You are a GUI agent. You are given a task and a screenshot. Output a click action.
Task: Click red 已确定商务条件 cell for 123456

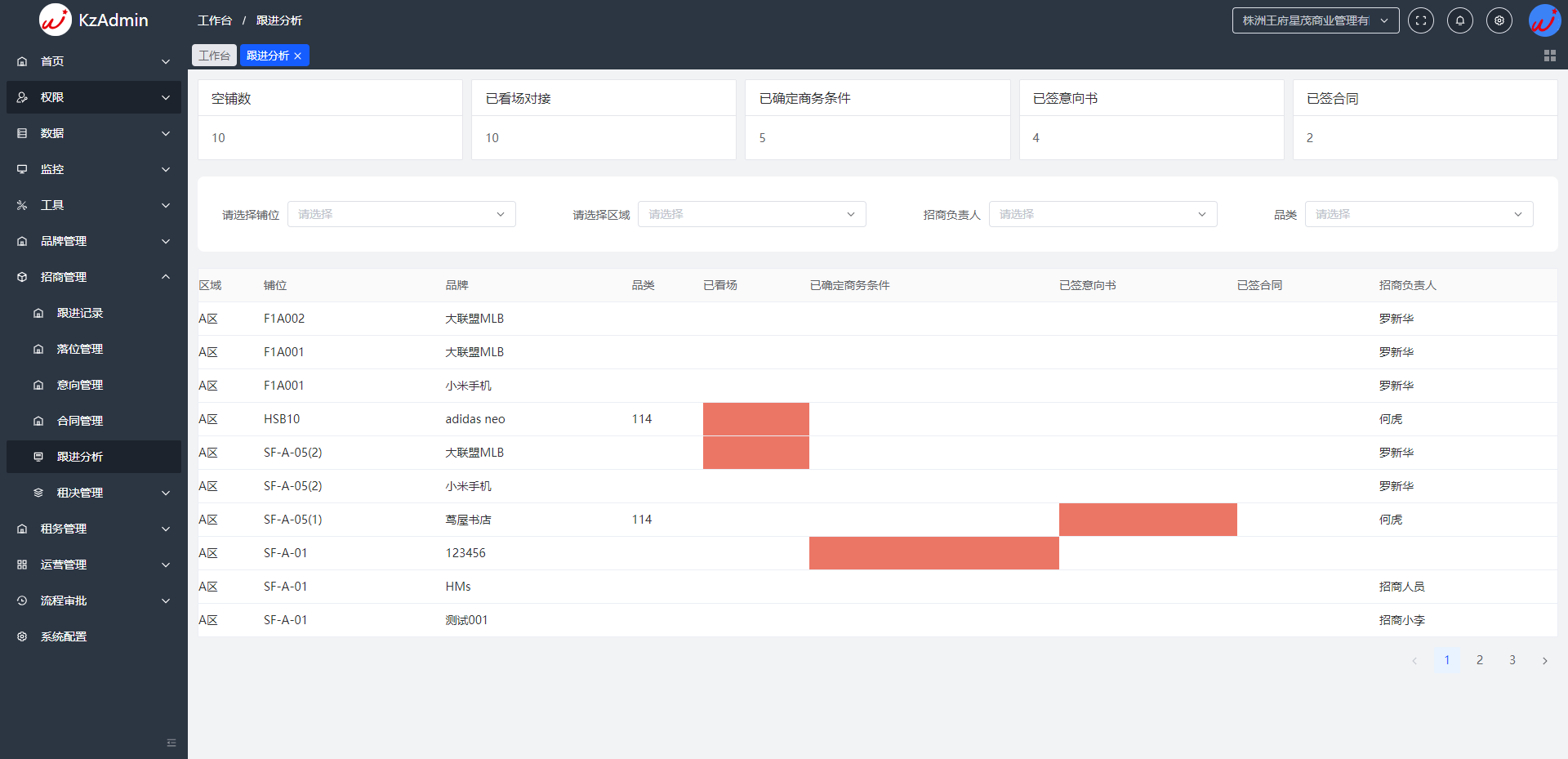[x=934, y=553]
